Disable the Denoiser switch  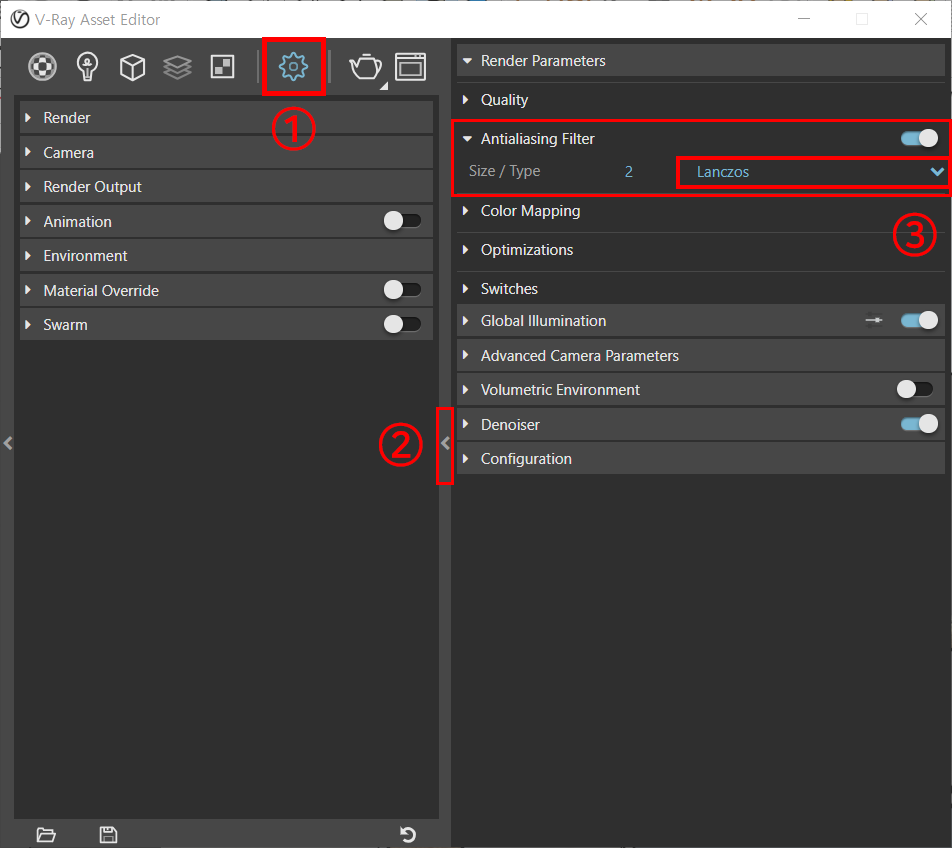click(919, 424)
